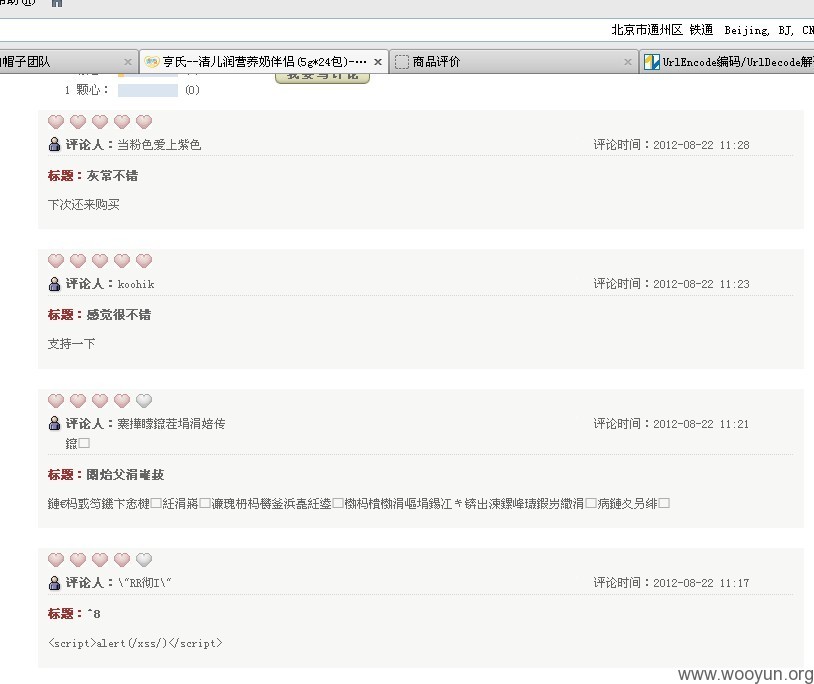
Task: Click timestamp 2012-08-22 11:23
Action: click(x=701, y=284)
